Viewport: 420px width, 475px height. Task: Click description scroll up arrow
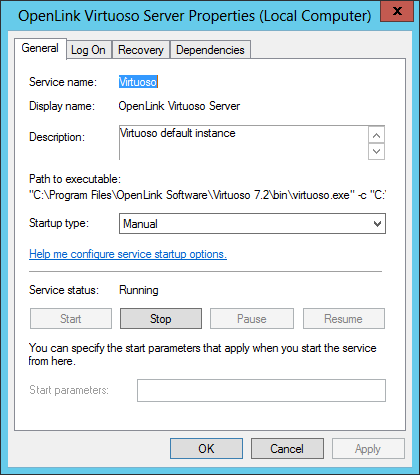click(377, 135)
